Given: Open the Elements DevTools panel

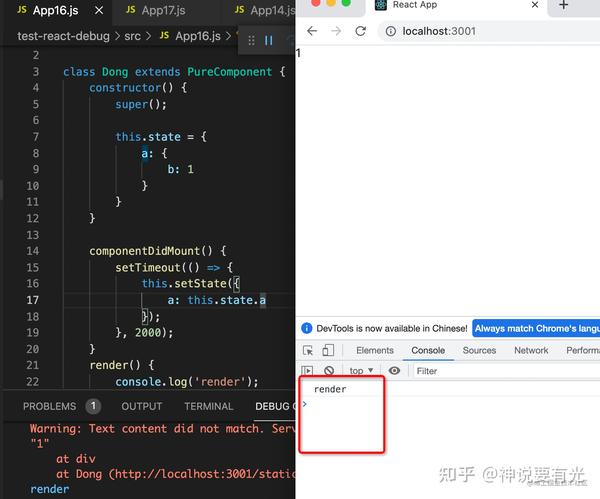Looking at the screenshot, I should (375, 350).
